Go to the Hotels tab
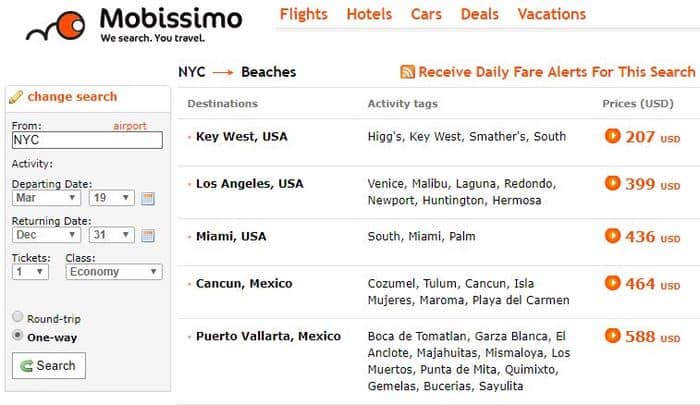Image resolution: width=700 pixels, height=405 pixels. (369, 14)
